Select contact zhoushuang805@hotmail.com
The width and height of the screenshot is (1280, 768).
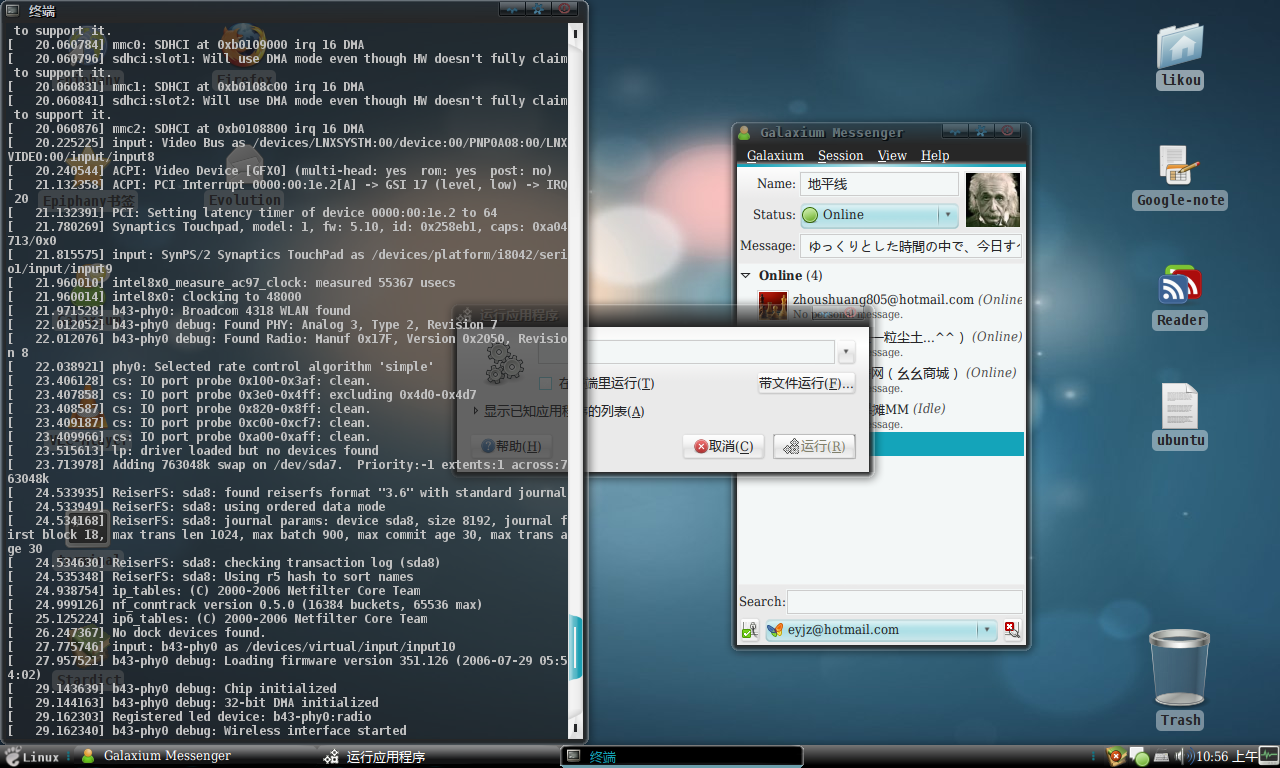[890, 306]
